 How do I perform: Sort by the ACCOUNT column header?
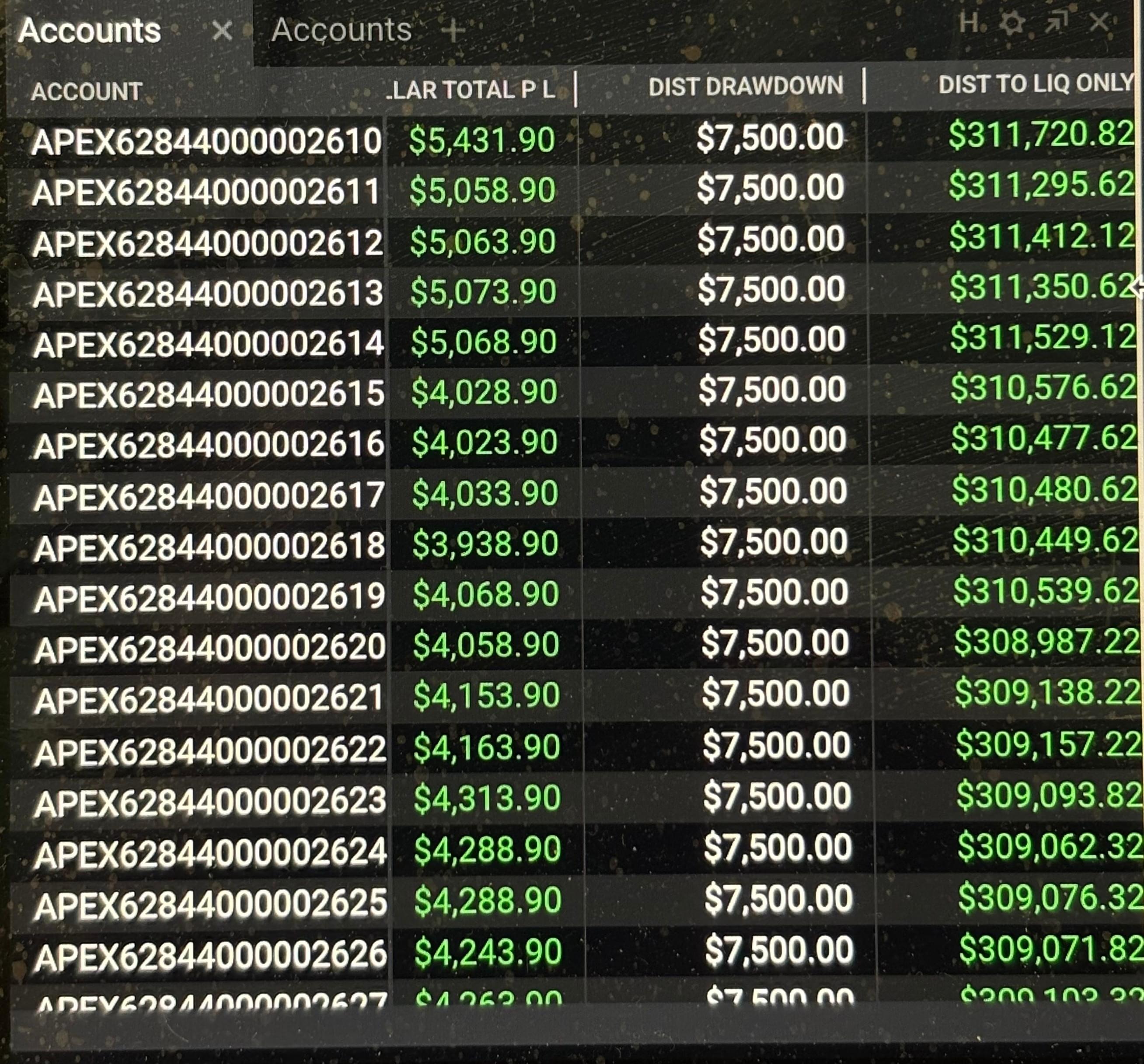pos(86,91)
